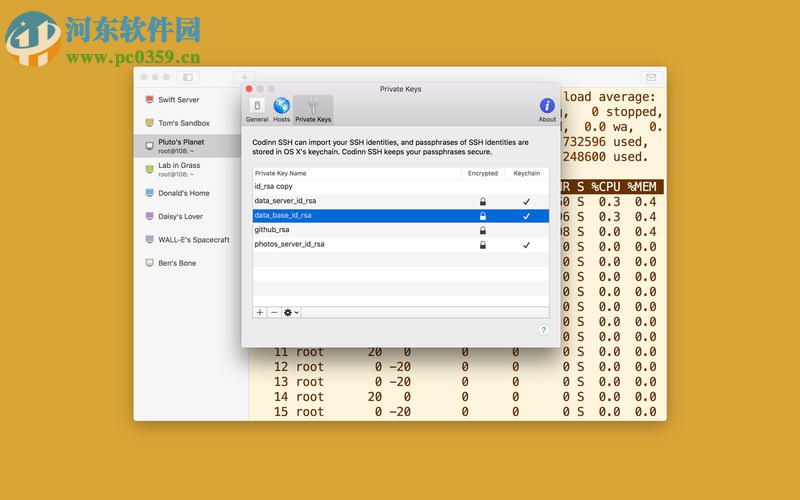800x500 pixels.
Task: Click the red monitor icon for Swift Server
Action: [149, 99]
